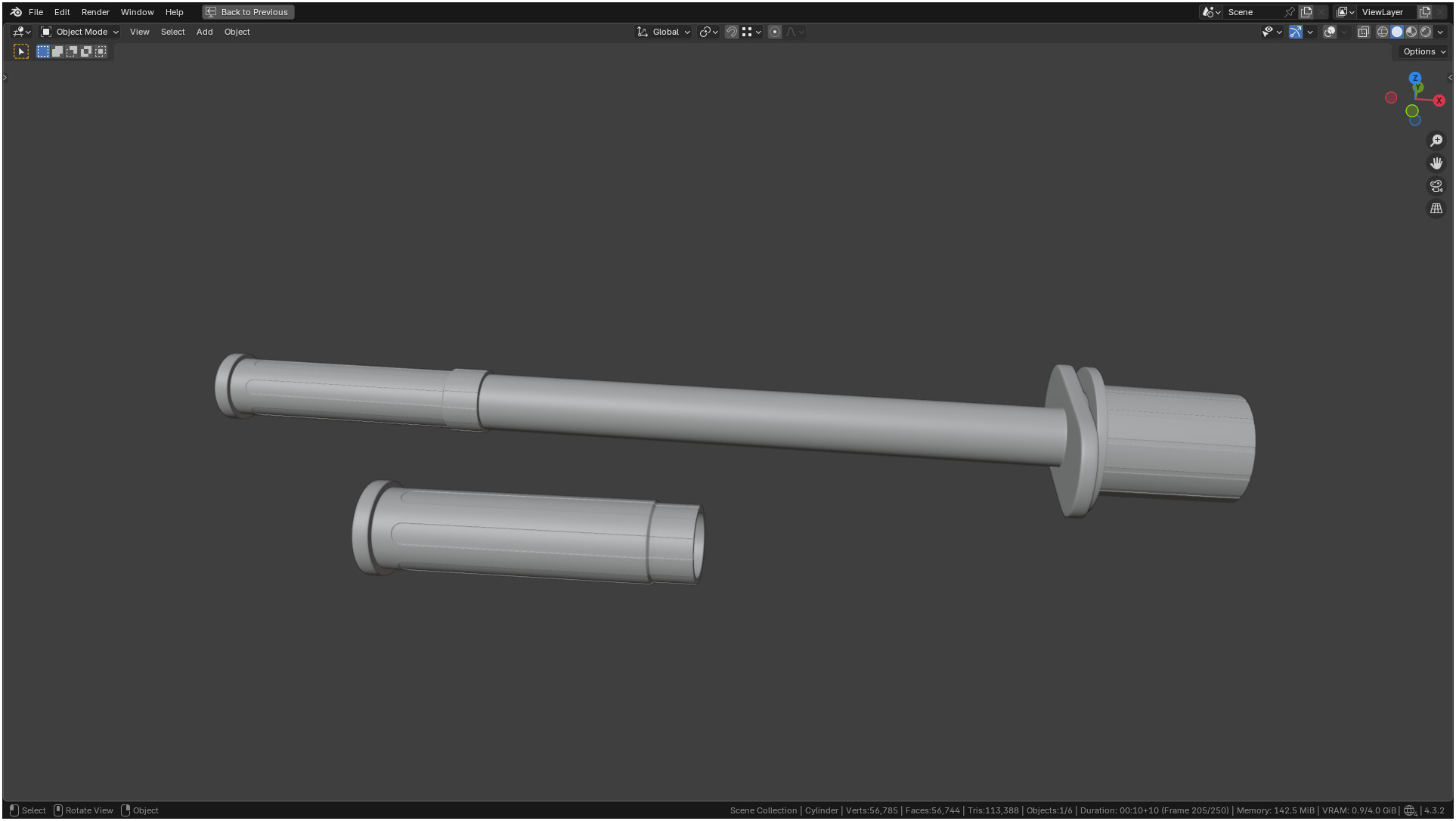Open the gizmo options dropdown arrow
Screen dimensions: 1456x821
pyautogui.click(x=1310, y=32)
